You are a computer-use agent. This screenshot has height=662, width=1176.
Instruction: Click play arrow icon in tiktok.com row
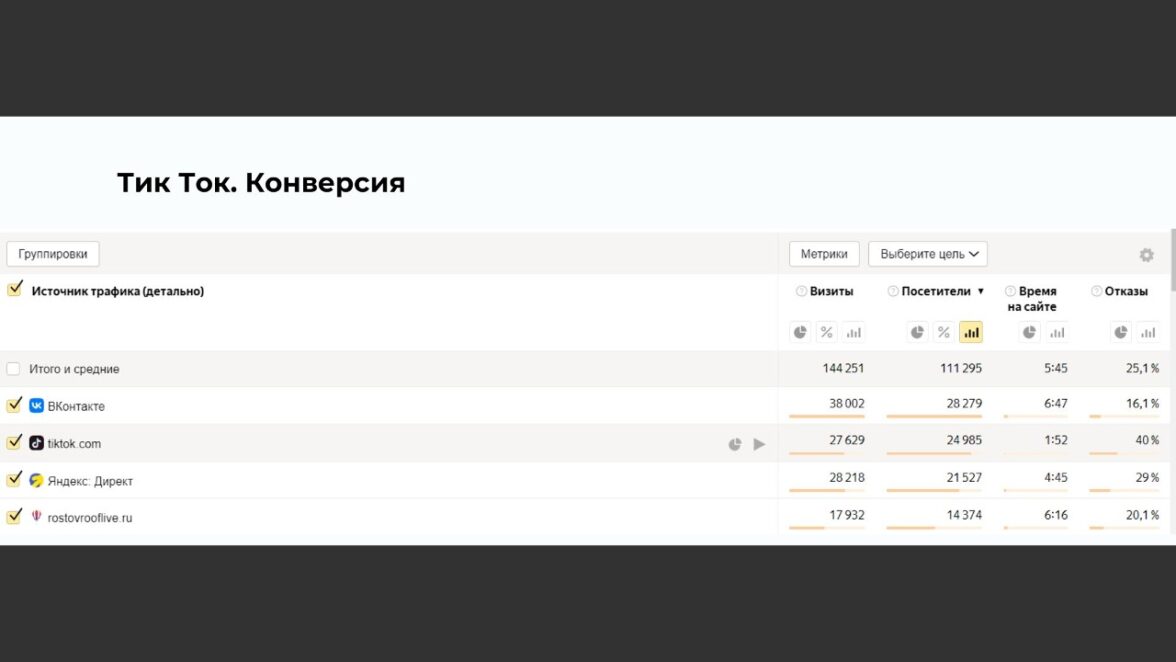tap(760, 444)
